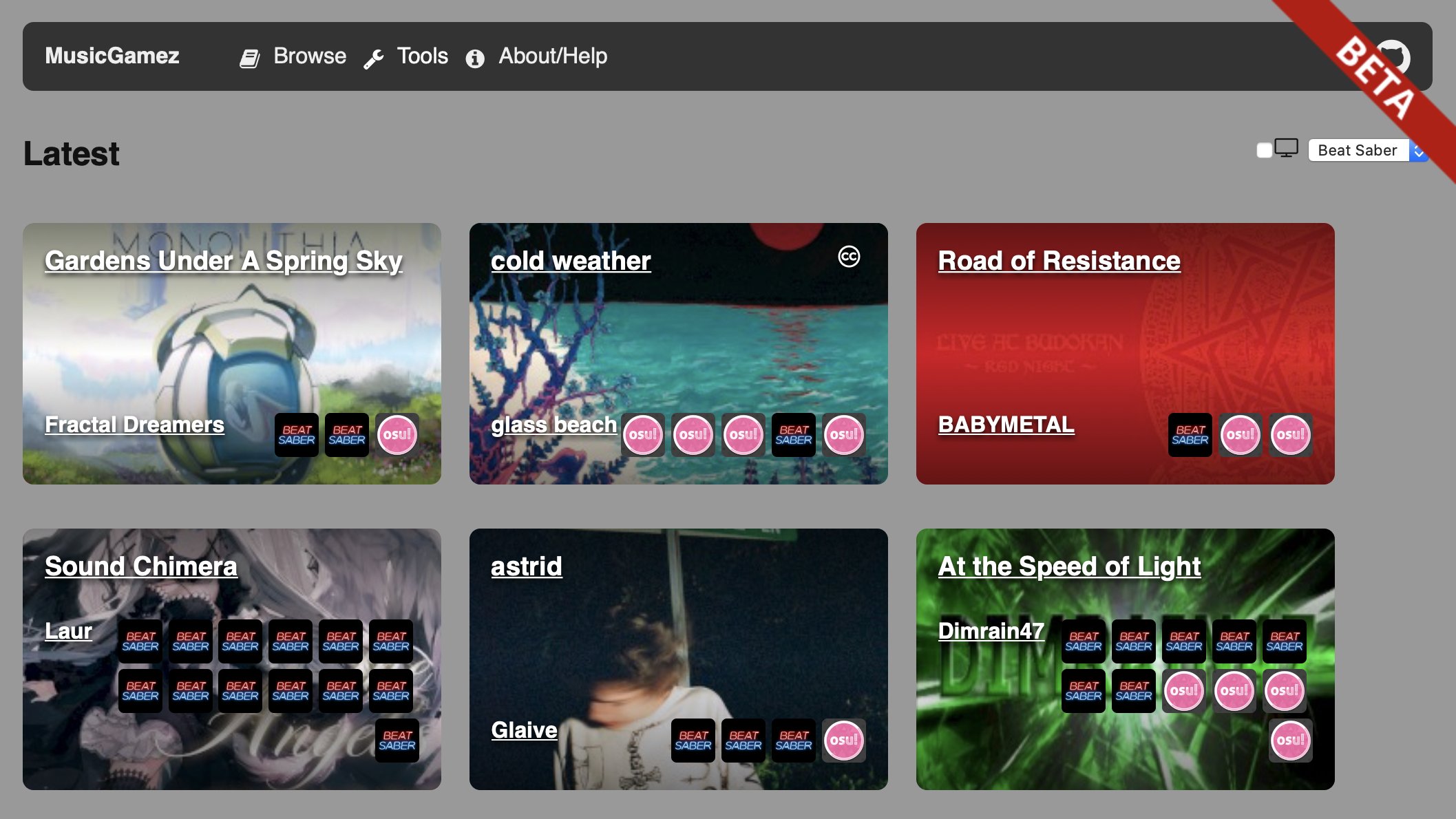Click bottom lone Beat Saber icon on Sound Chimera card
The height and width of the screenshot is (819, 1456).
pos(397,741)
